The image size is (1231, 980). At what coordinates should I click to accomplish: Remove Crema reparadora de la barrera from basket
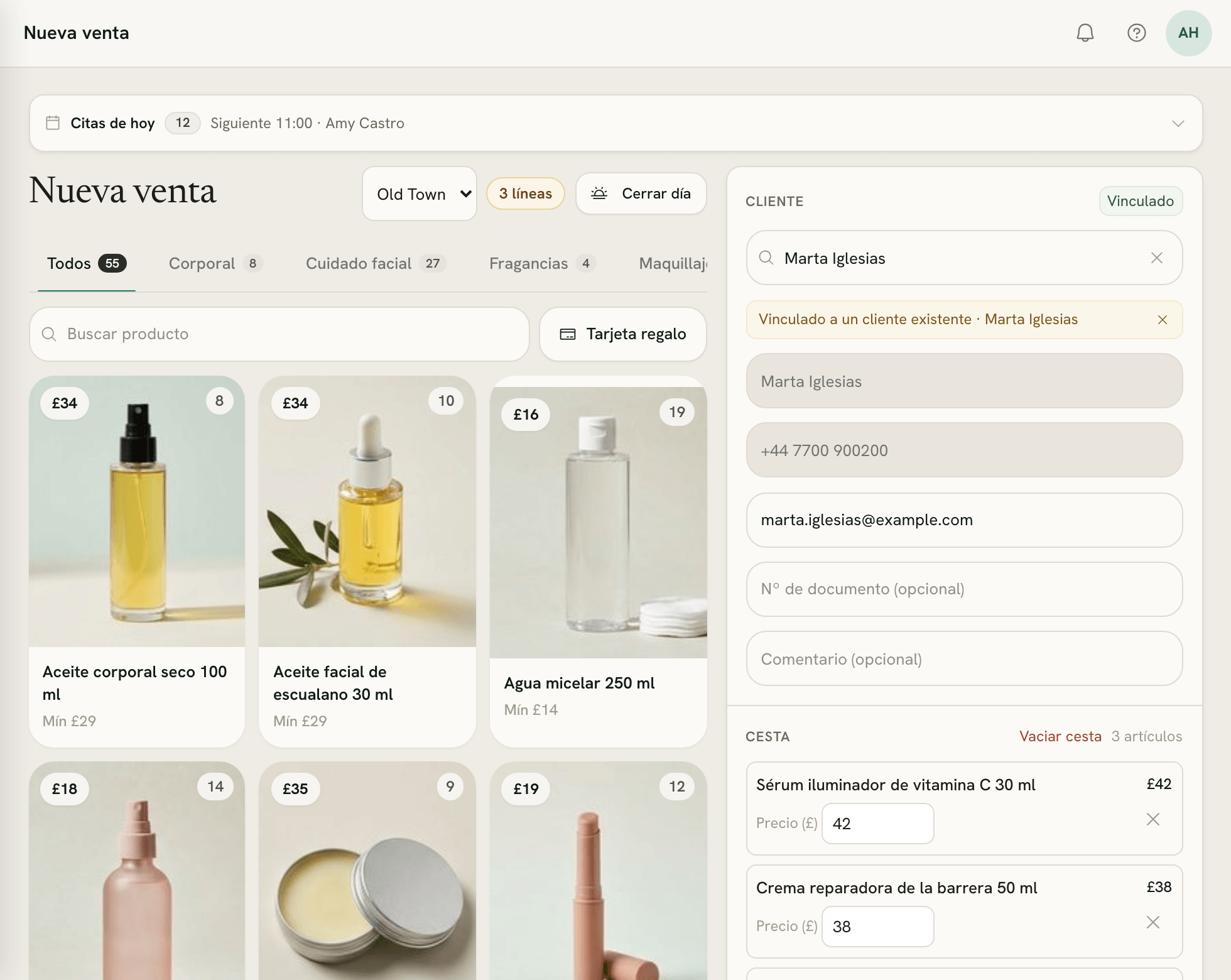pos(1153,922)
